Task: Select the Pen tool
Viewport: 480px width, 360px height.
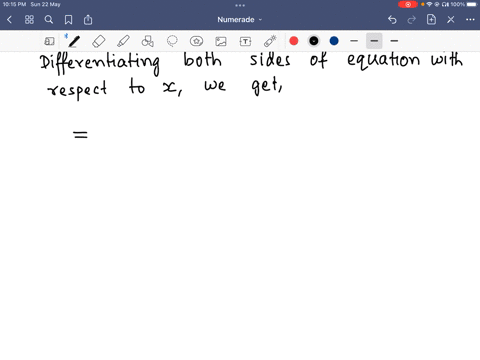Action: (74, 41)
